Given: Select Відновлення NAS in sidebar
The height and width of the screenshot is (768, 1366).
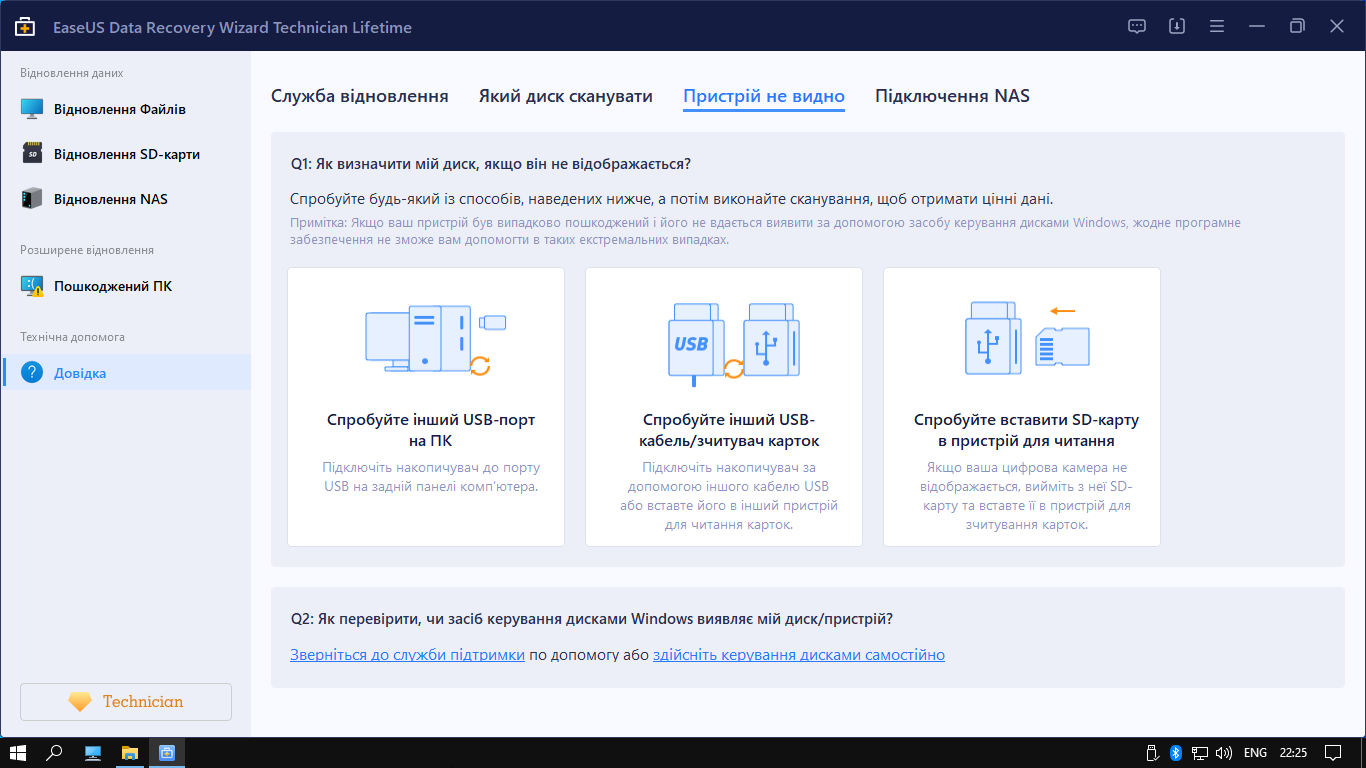Looking at the screenshot, I should click(x=126, y=199).
